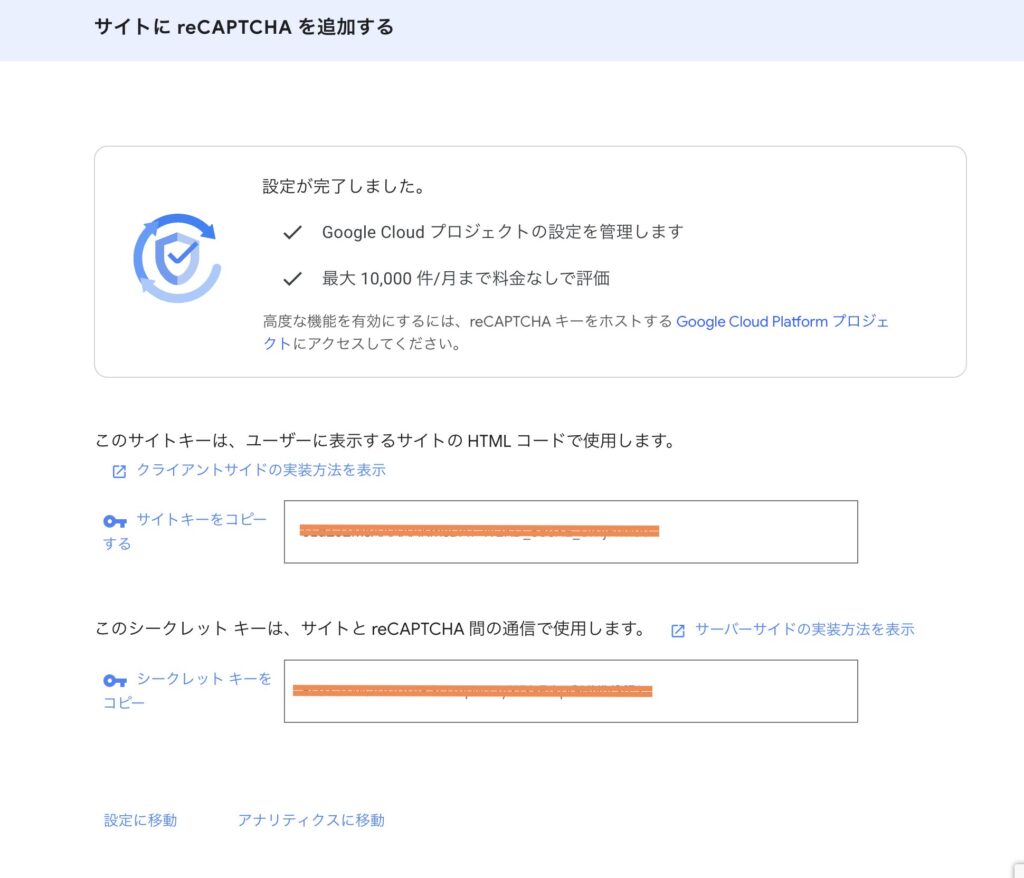This screenshot has width=1024, height=878.
Task: Open the Google Cloud Platform プロジェクト link
Action: click(x=782, y=322)
